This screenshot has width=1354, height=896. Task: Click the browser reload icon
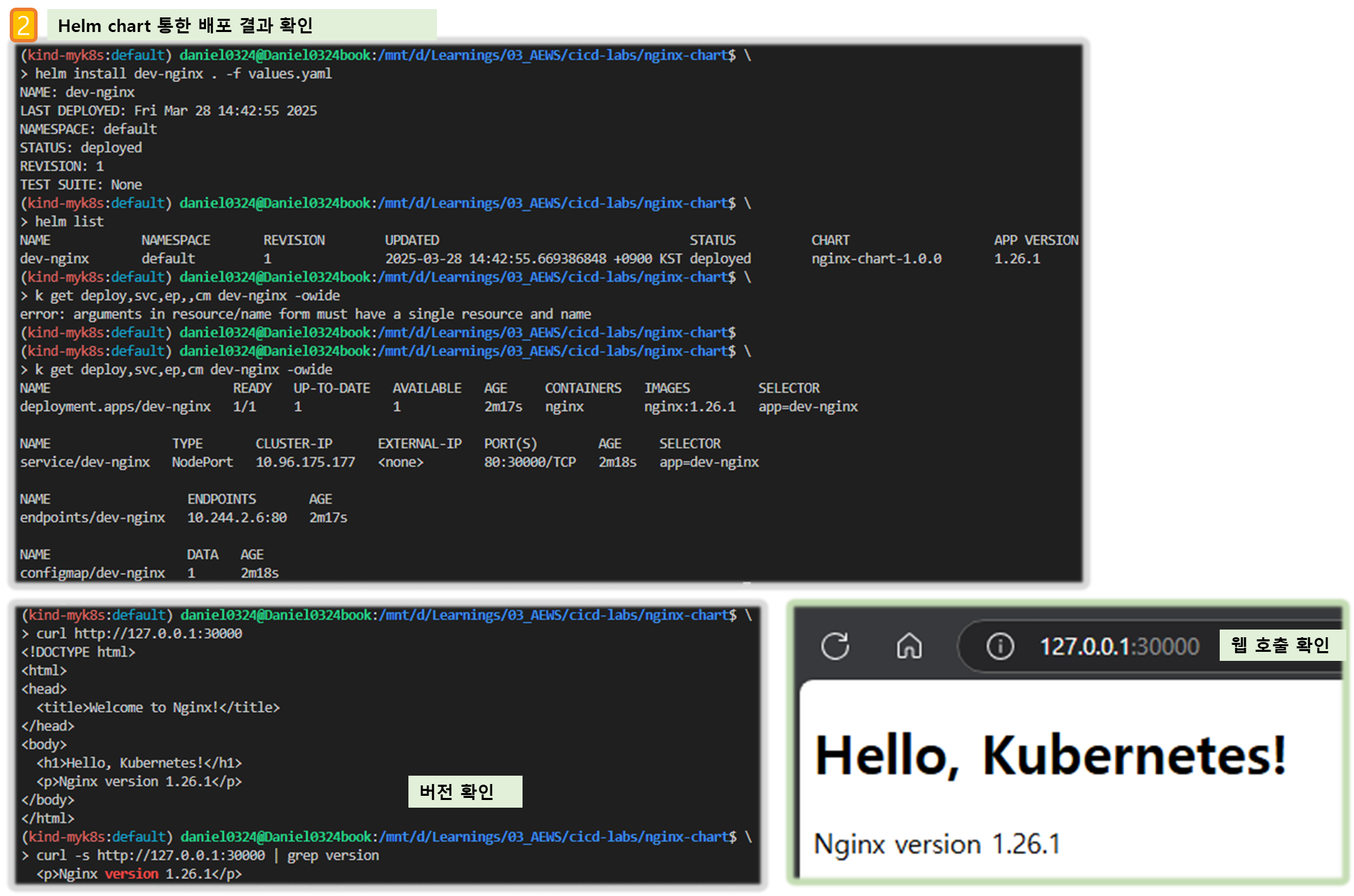835,646
